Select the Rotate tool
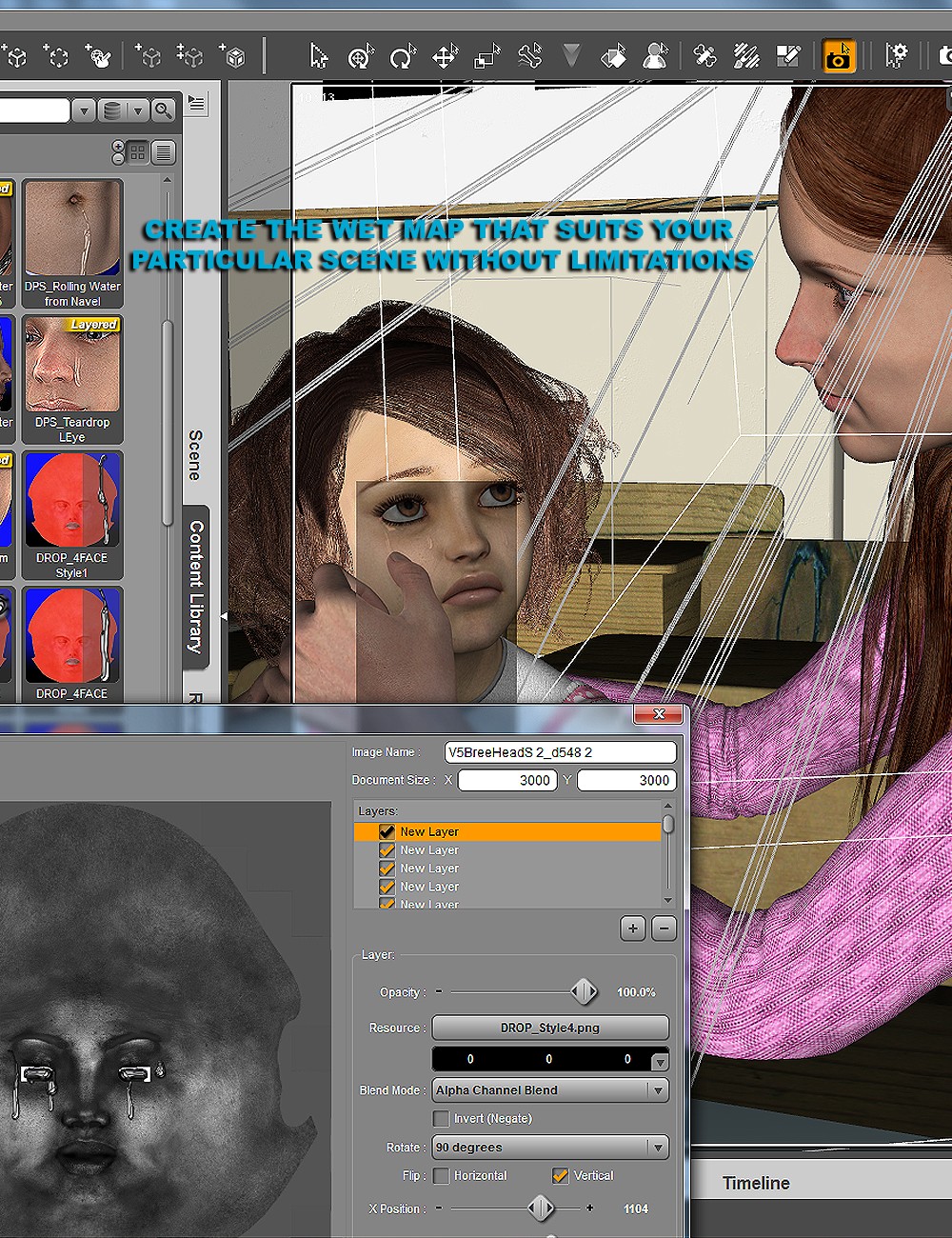 click(x=403, y=57)
